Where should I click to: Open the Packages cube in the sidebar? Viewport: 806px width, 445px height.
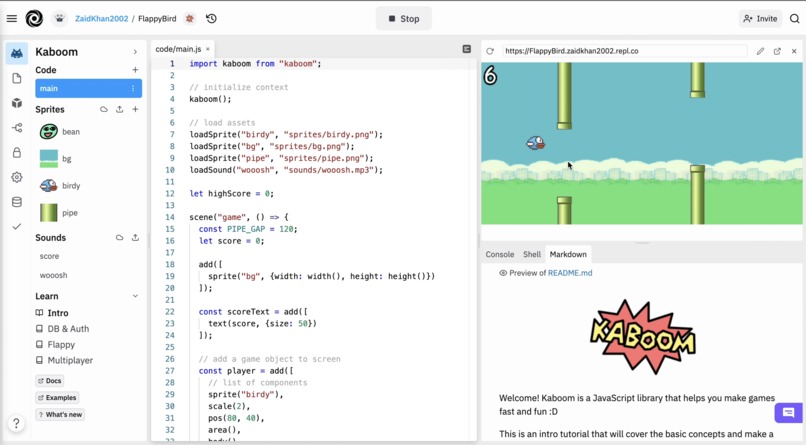tap(16, 103)
